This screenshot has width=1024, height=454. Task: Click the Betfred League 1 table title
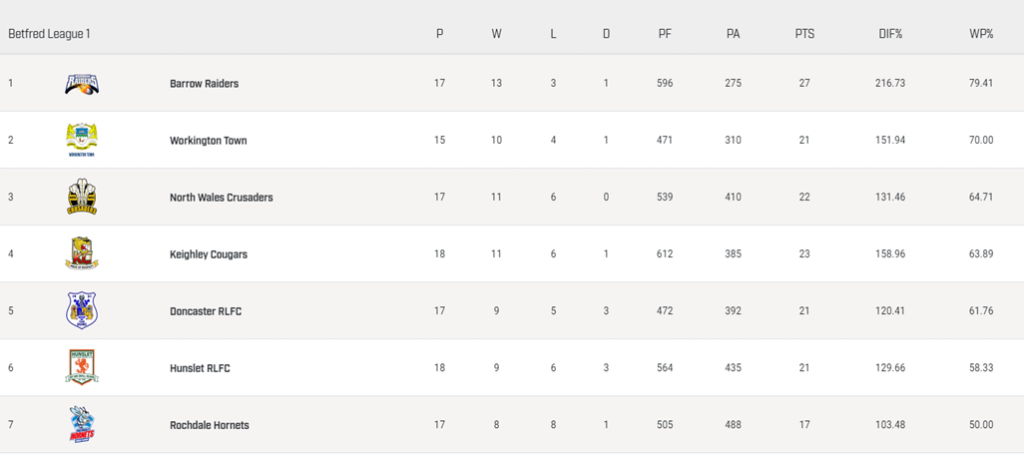pos(49,33)
